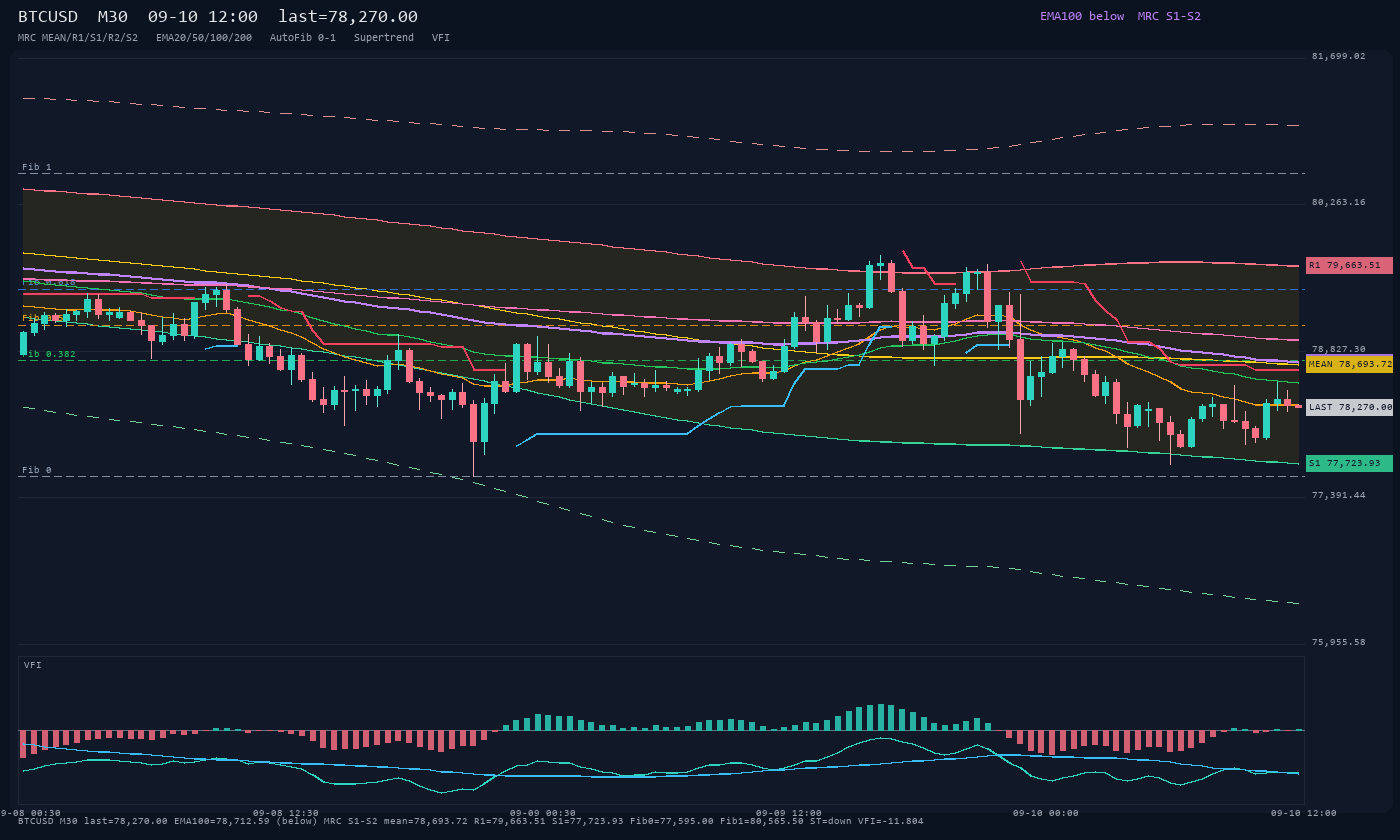The image size is (1400, 840).
Task: Click the 09-09 12:00 time axis label
Action: pos(789,813)
